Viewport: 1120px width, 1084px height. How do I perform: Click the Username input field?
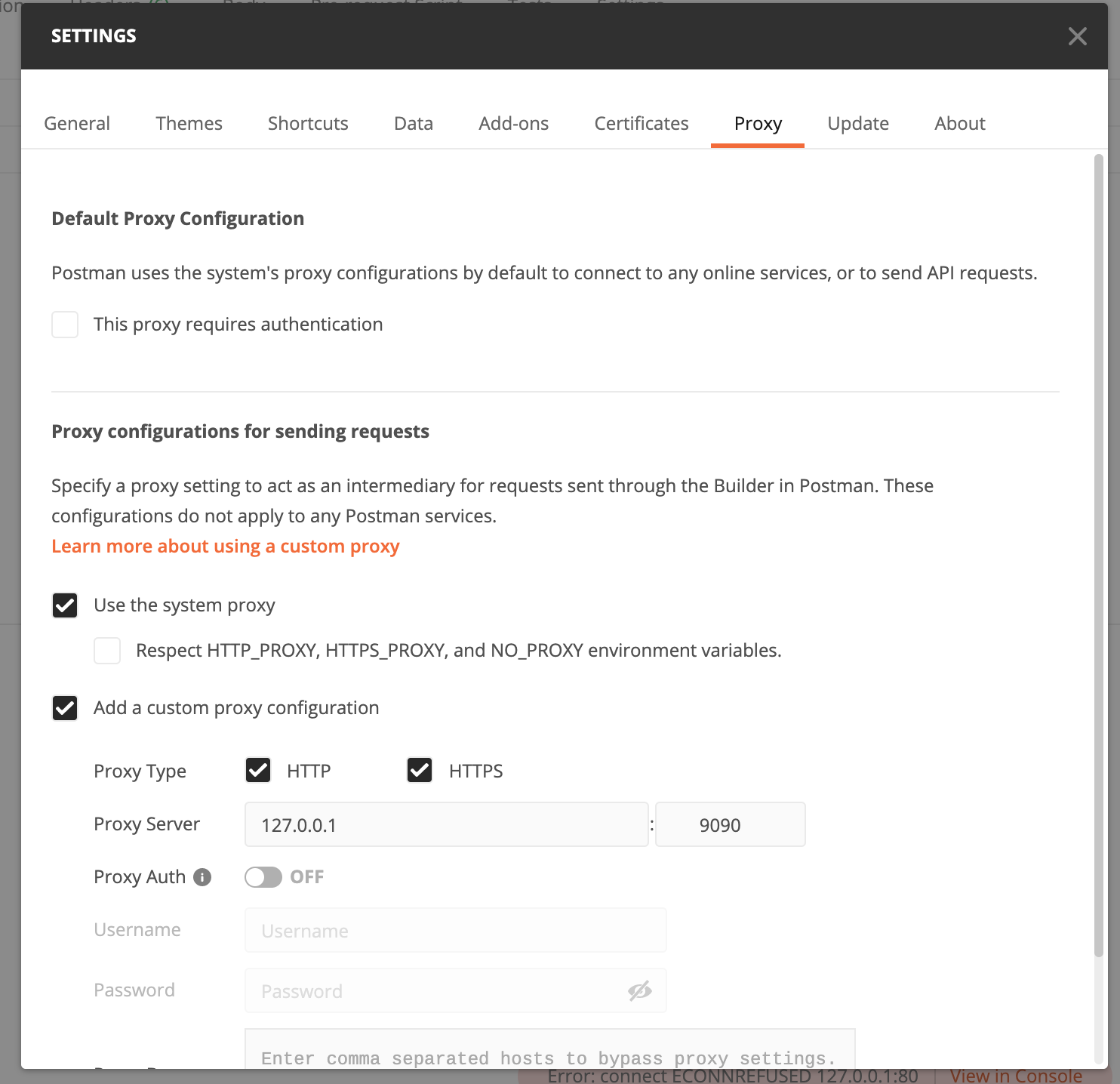pos(454,930)
